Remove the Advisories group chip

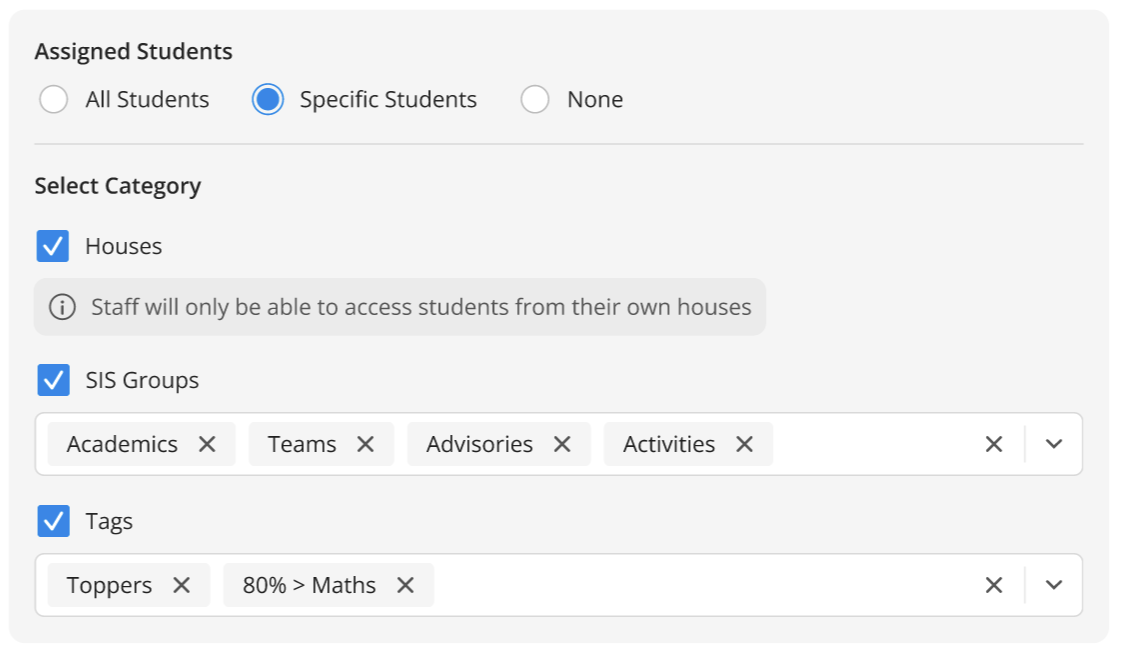[x=562, y=443]
